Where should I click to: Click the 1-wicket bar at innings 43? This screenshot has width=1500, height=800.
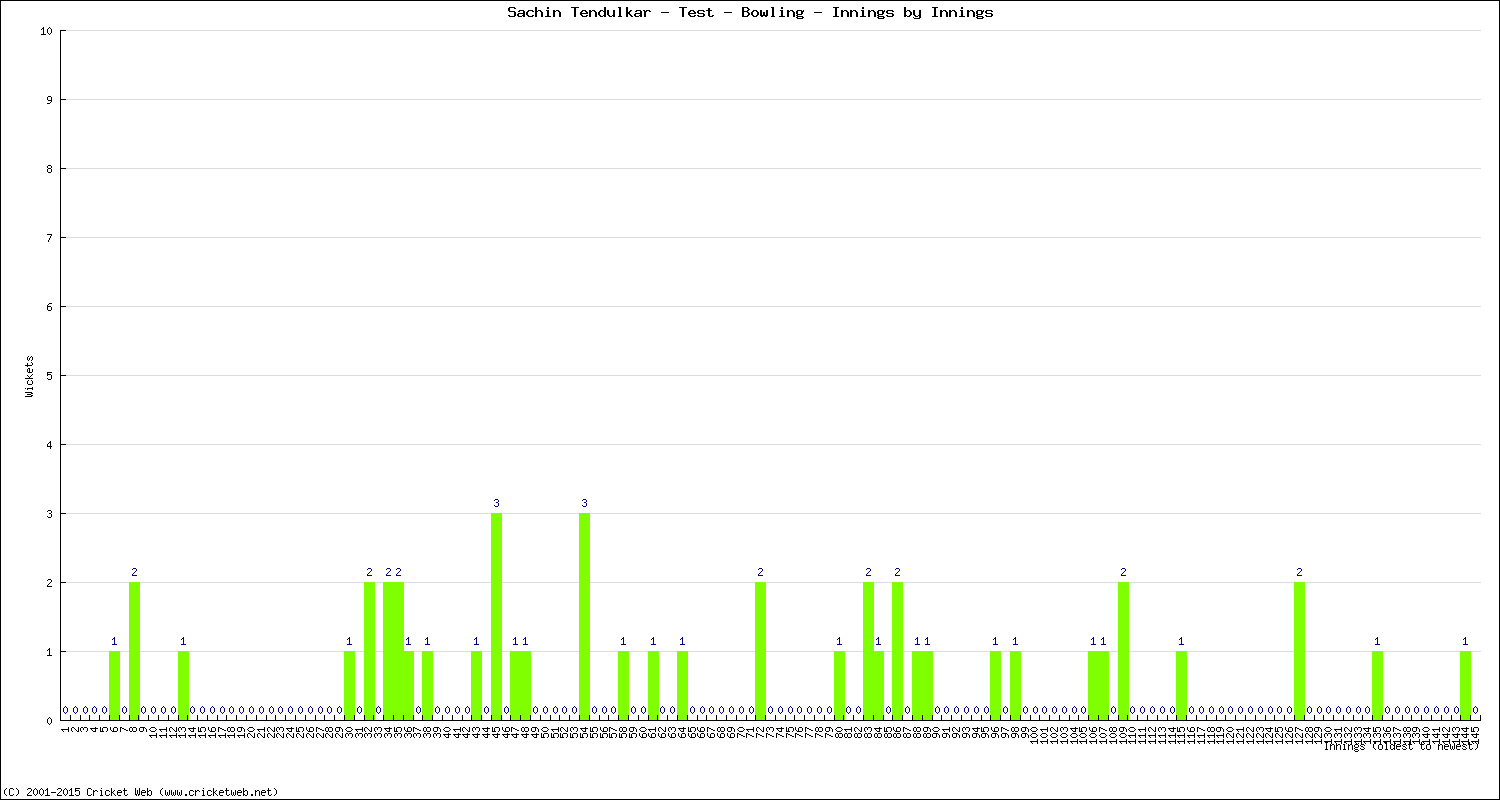click(x=476, y=686)
